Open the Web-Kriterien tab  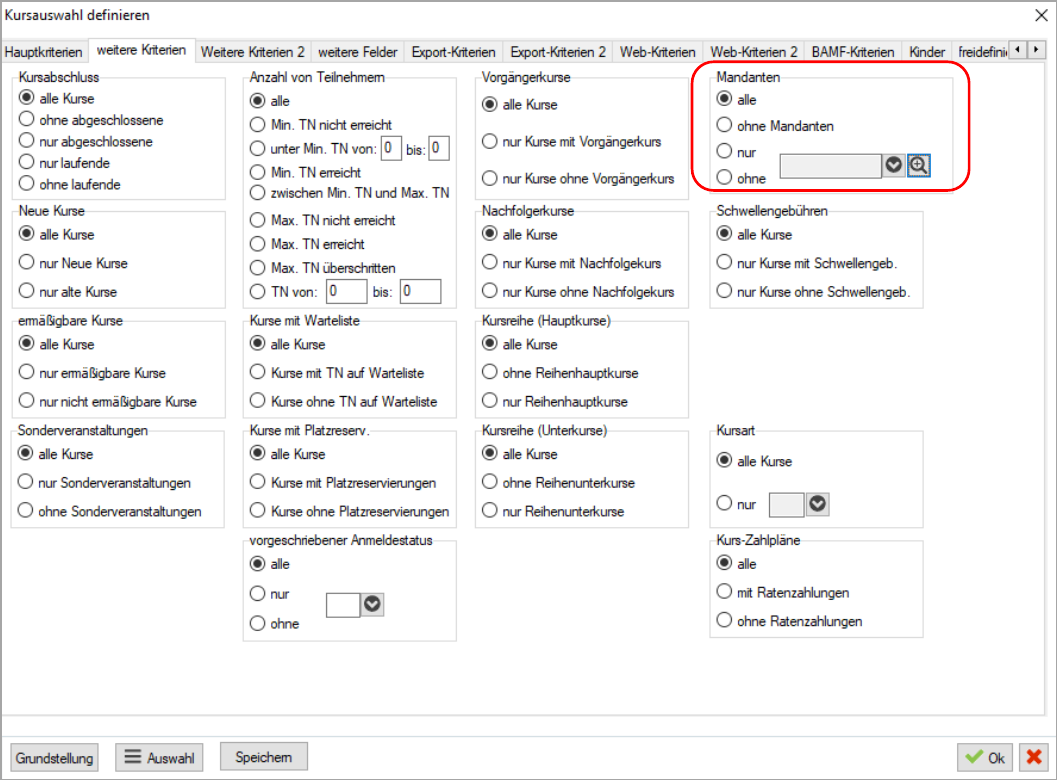click(657, 52)
